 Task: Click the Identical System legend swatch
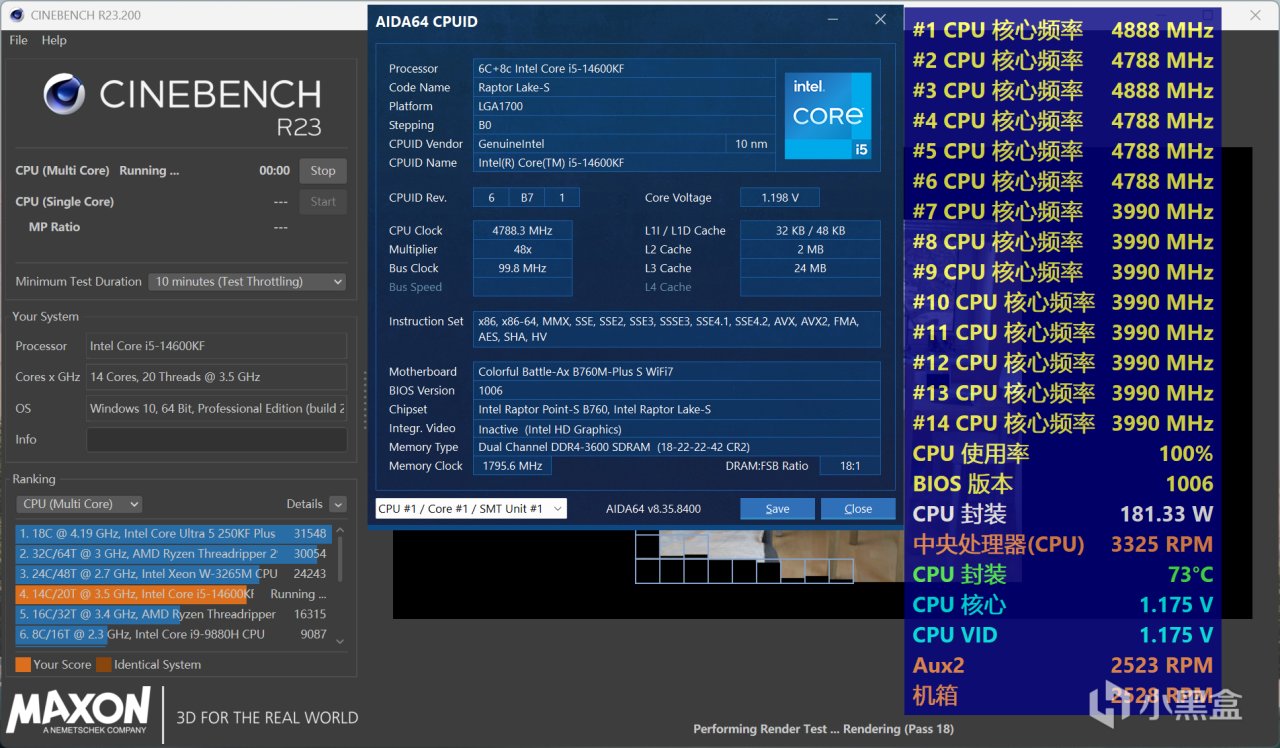[103, 664]
